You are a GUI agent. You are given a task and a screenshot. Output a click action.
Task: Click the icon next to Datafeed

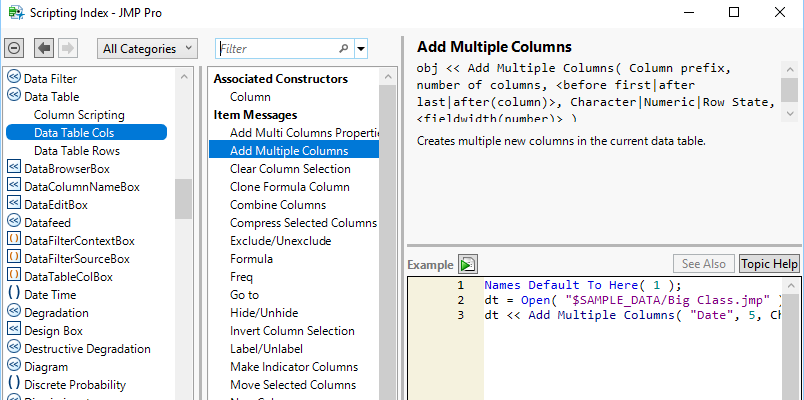[x=14, y=222]
